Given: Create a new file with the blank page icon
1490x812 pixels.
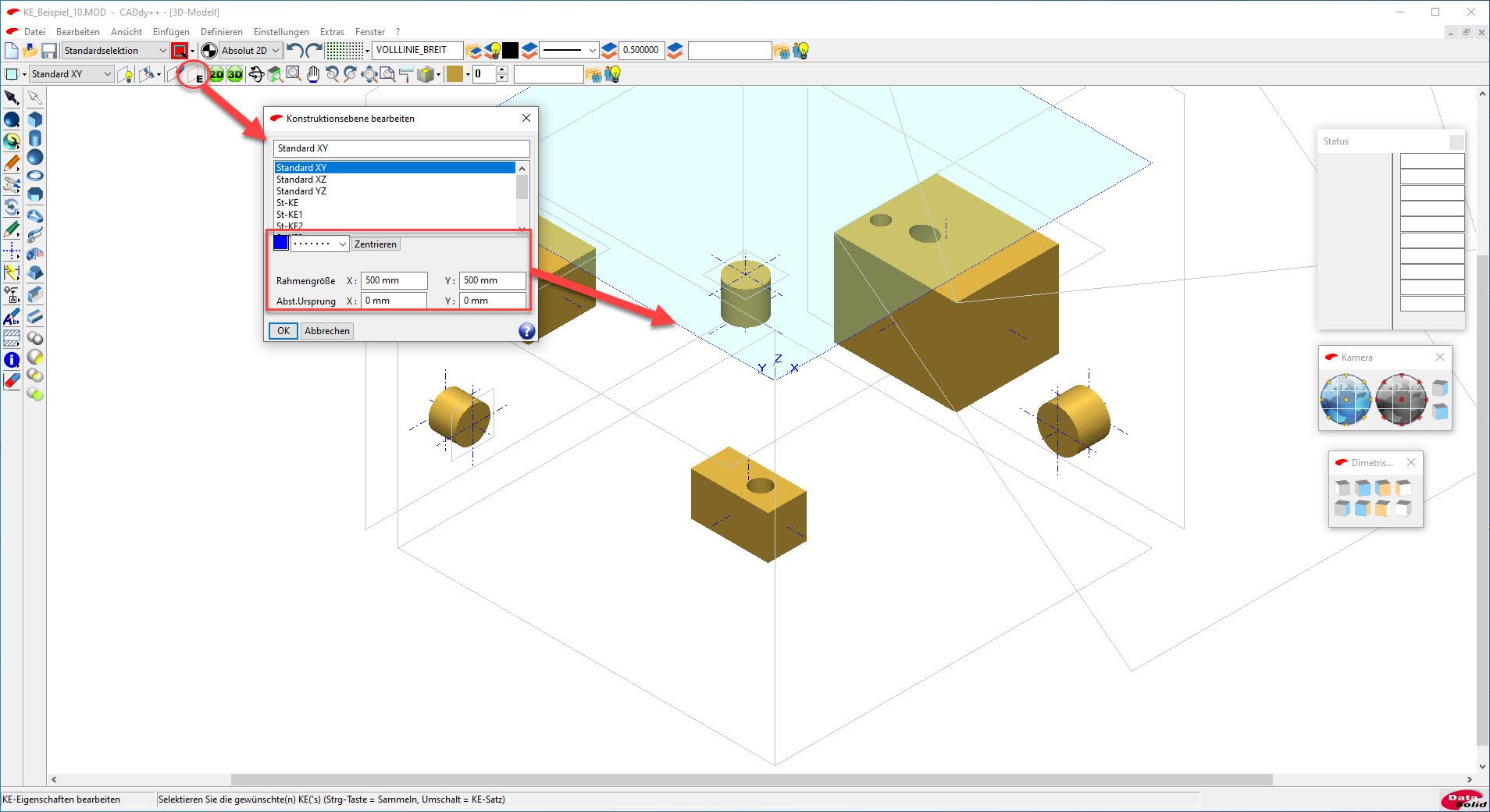Looking at the screenshot, I should [11, 51].
